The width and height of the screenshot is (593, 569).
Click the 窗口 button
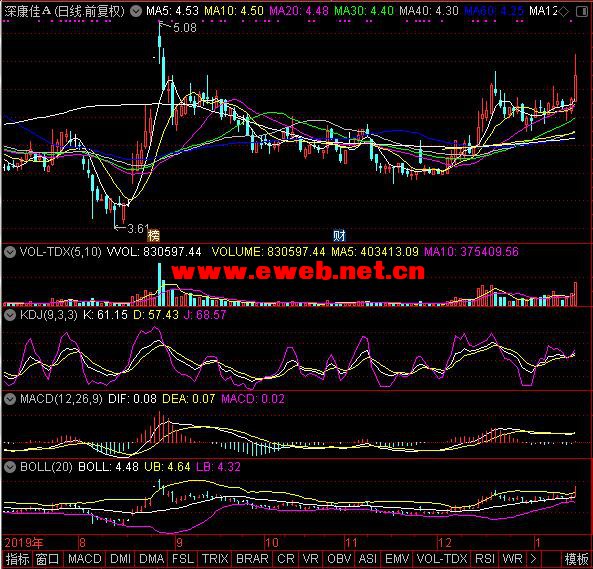click(x=47, y=558)
